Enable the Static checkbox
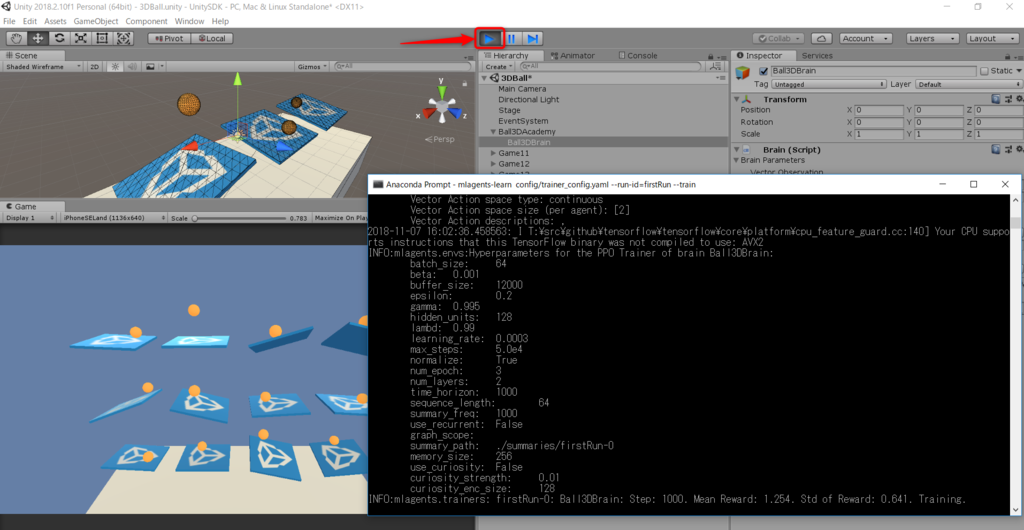1024x530 pixels. pyautogui.click(x=984, y=71)
